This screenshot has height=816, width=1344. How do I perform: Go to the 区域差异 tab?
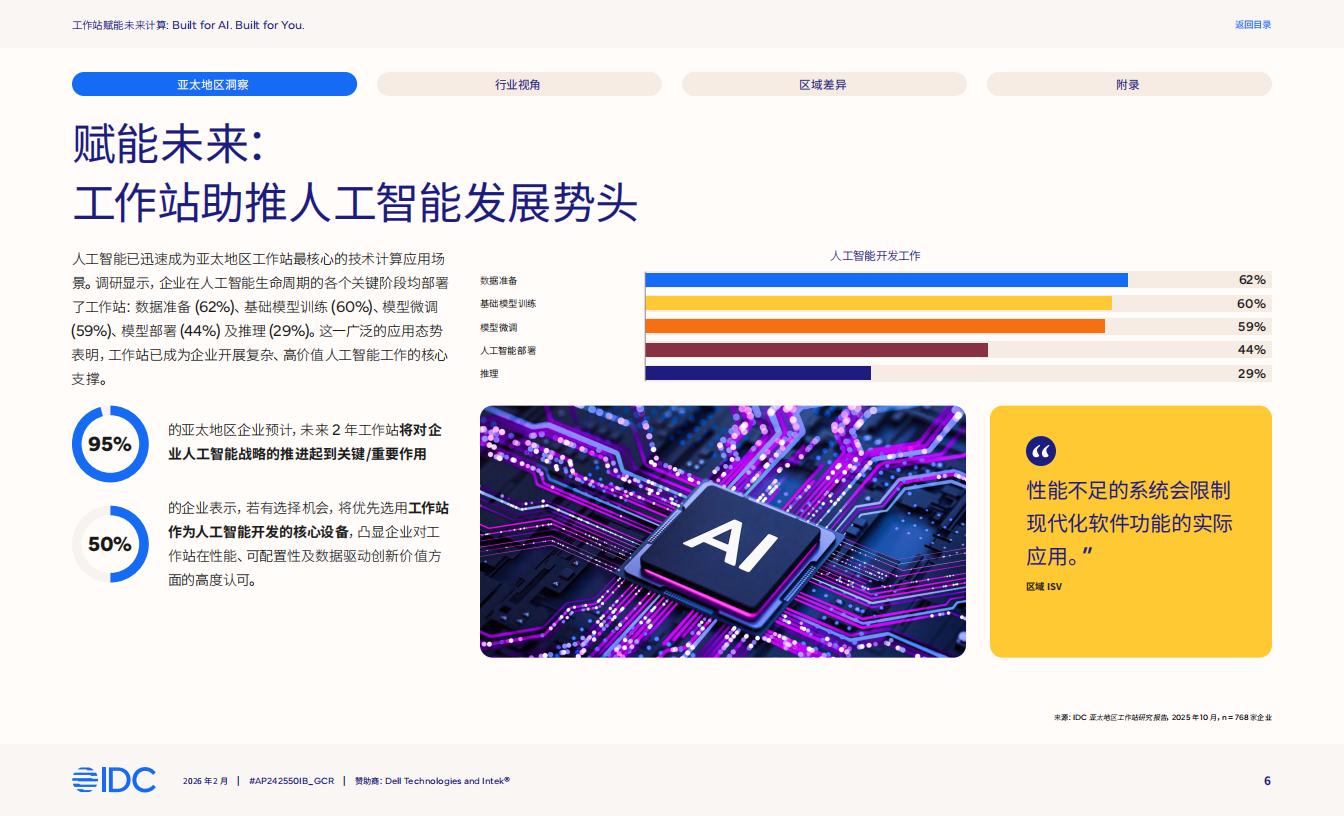(823, 85)
